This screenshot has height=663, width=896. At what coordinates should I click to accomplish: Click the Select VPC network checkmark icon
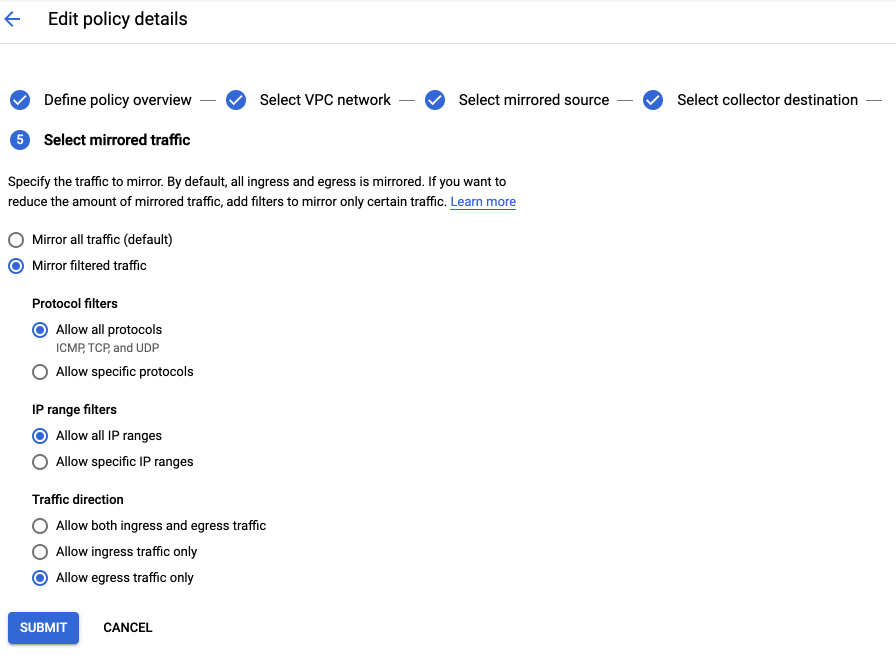pyautogui.click(x=236, y=100)
